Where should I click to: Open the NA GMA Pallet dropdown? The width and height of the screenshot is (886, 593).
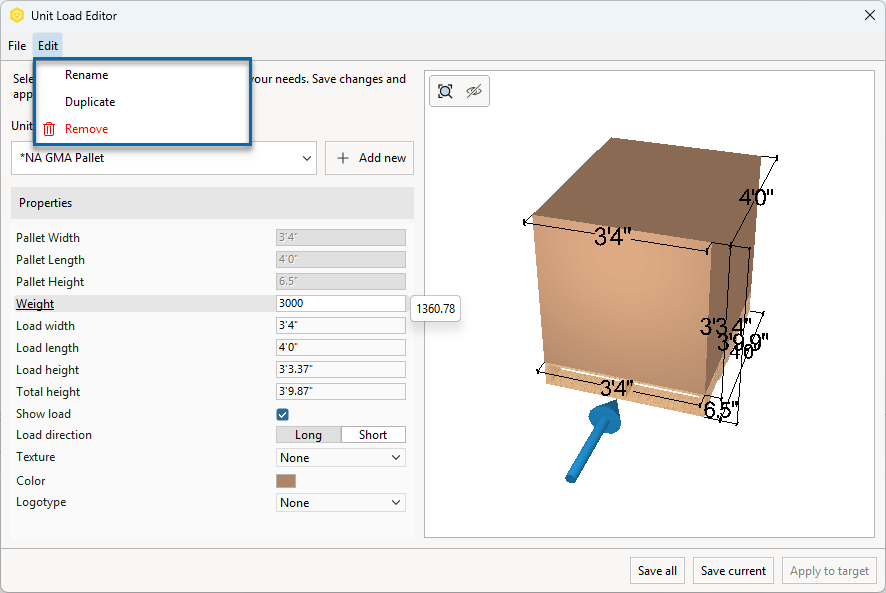[x=164, y=158]
